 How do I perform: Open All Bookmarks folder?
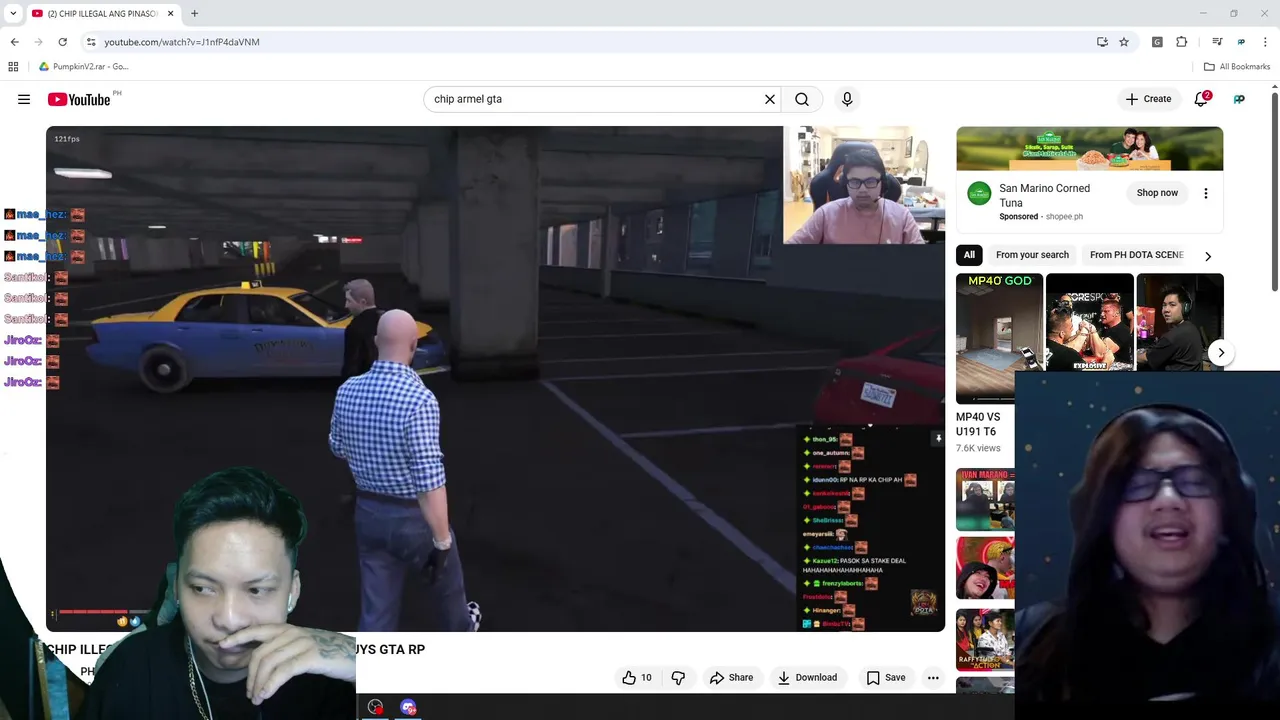pyautogui.click(x=1237, y=67)
